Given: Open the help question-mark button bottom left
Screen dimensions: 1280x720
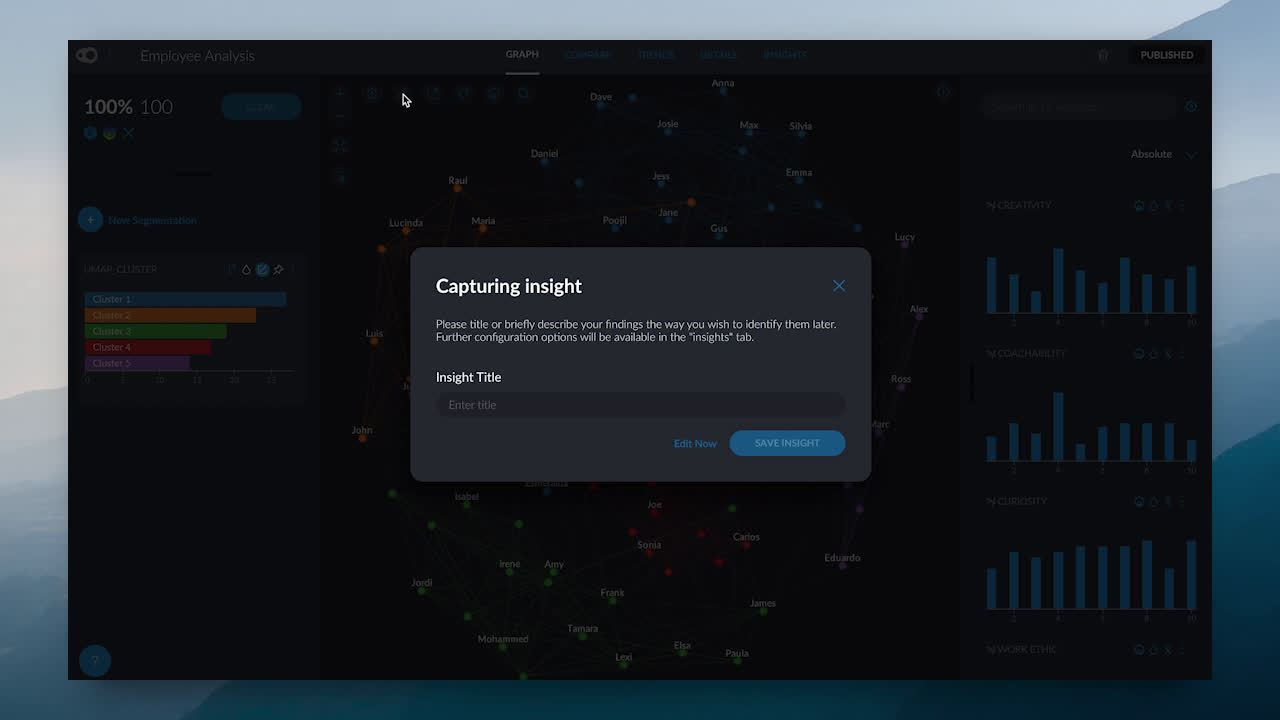Looking at the screenshot, I should (95, 660).
